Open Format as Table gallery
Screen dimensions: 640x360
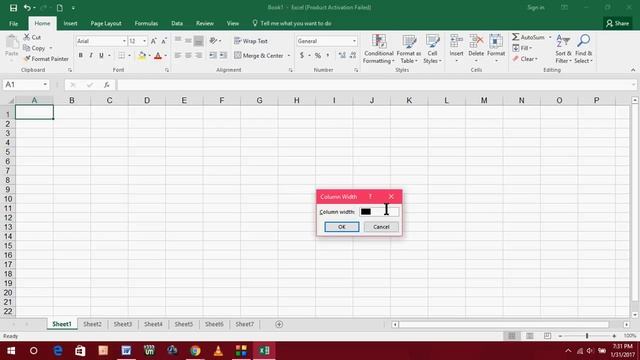(x=409, y=49)
